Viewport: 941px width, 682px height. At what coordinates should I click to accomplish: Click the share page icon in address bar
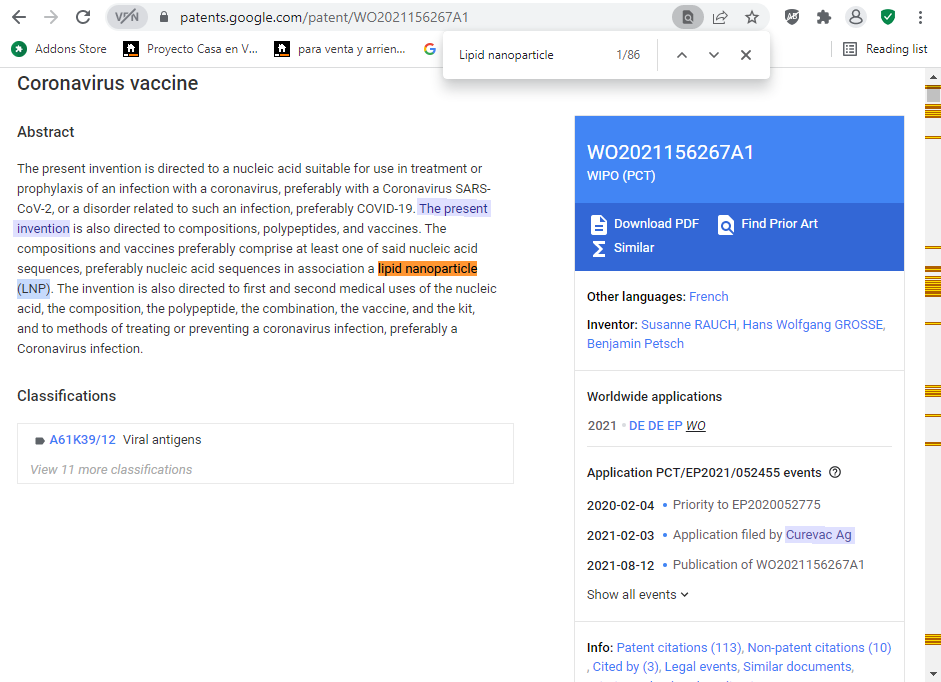point(720,17)
